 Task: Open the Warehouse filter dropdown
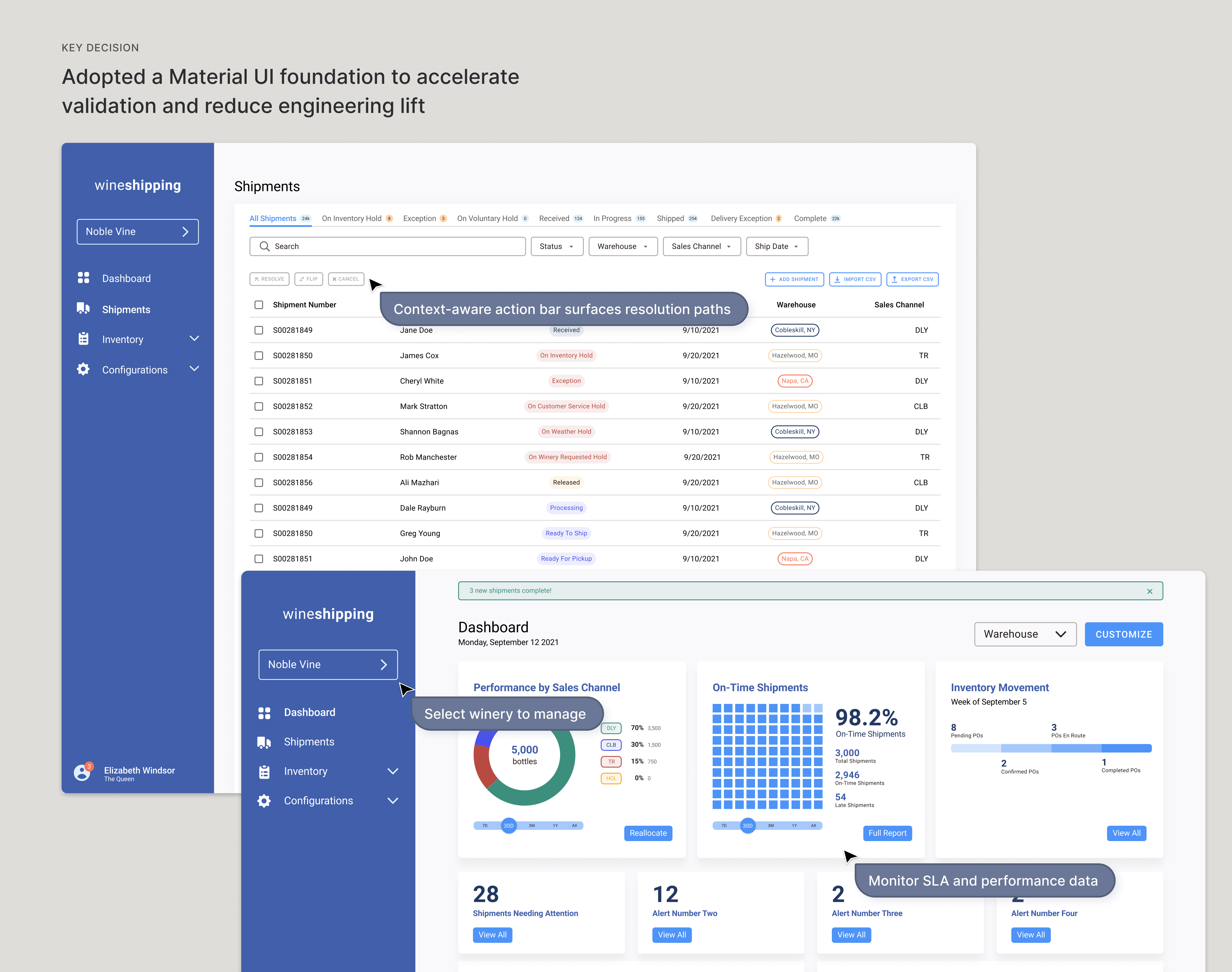click(623, 246)
